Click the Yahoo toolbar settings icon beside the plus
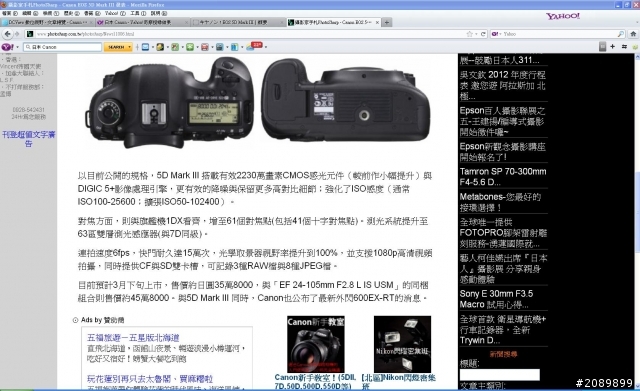 pyautogui.click(x=624, y=47)
